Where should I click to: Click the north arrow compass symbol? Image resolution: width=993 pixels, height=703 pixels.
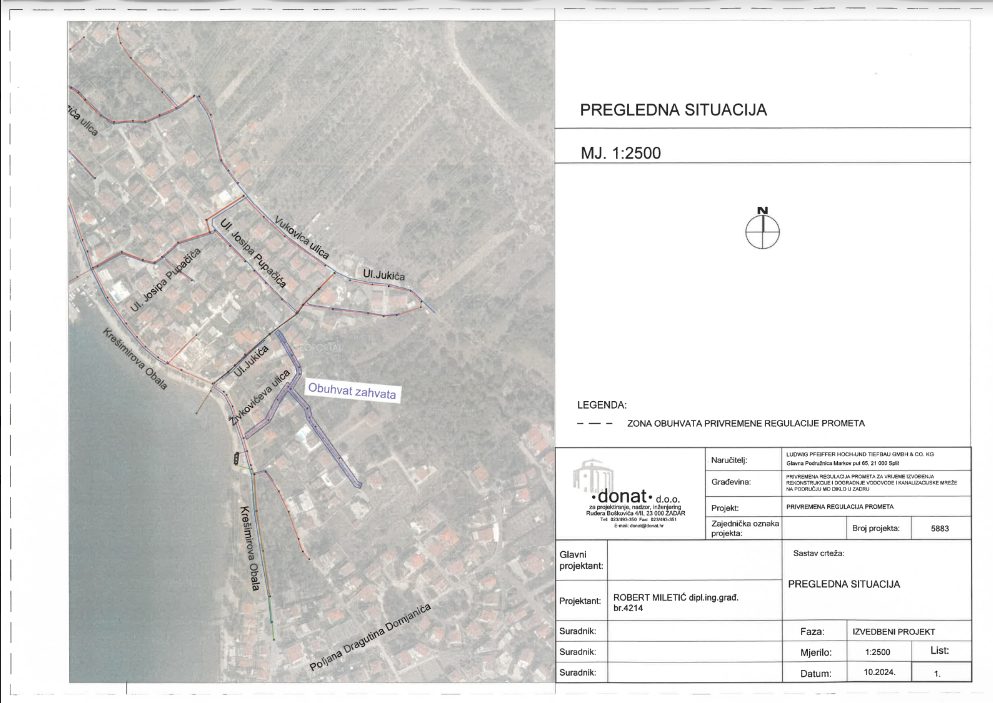coord(762,229)
